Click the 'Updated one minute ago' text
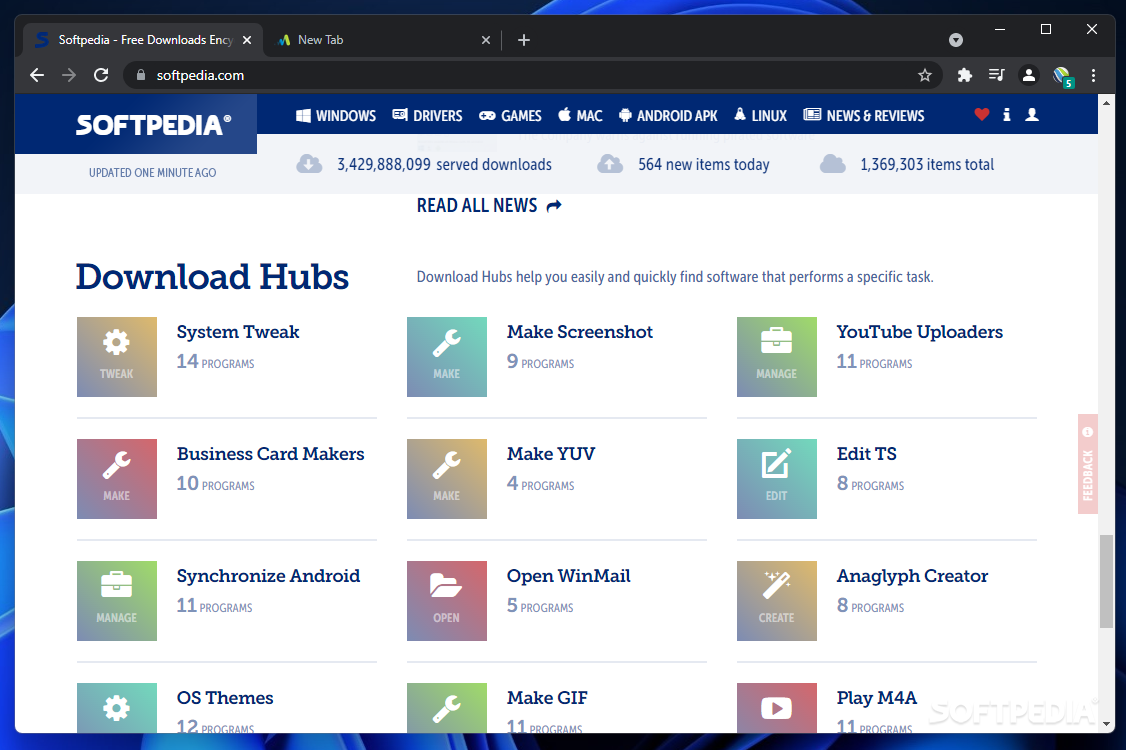 152,172
